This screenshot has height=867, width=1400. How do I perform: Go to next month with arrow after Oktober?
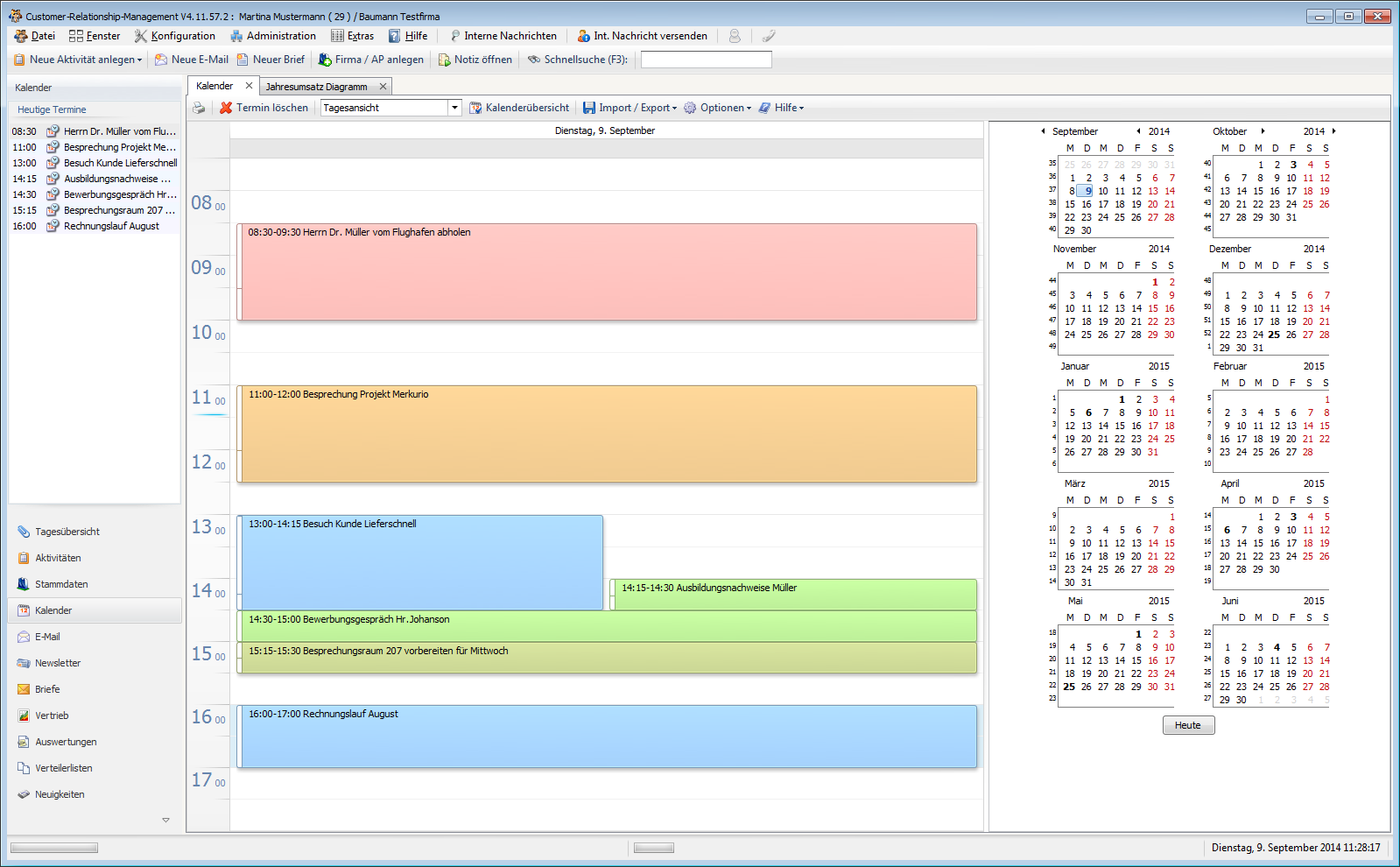(1263, 131)
